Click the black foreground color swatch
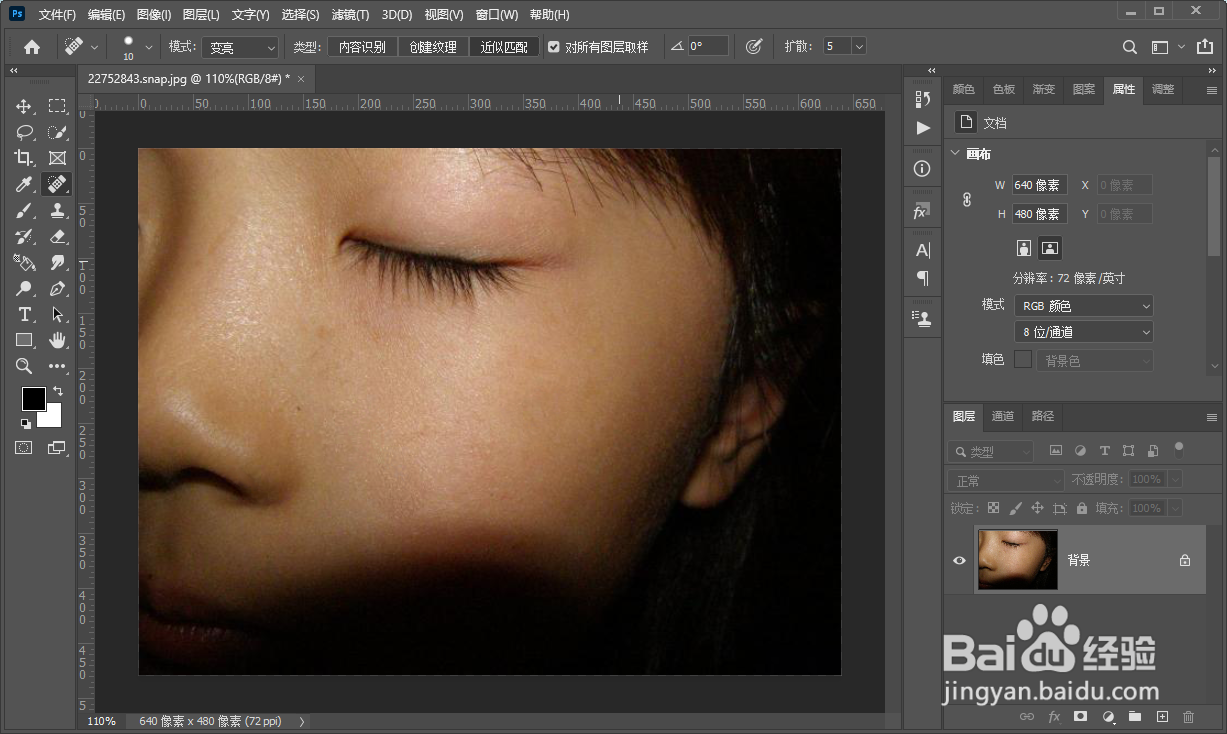1227x734 pixels. coord(33,398)
